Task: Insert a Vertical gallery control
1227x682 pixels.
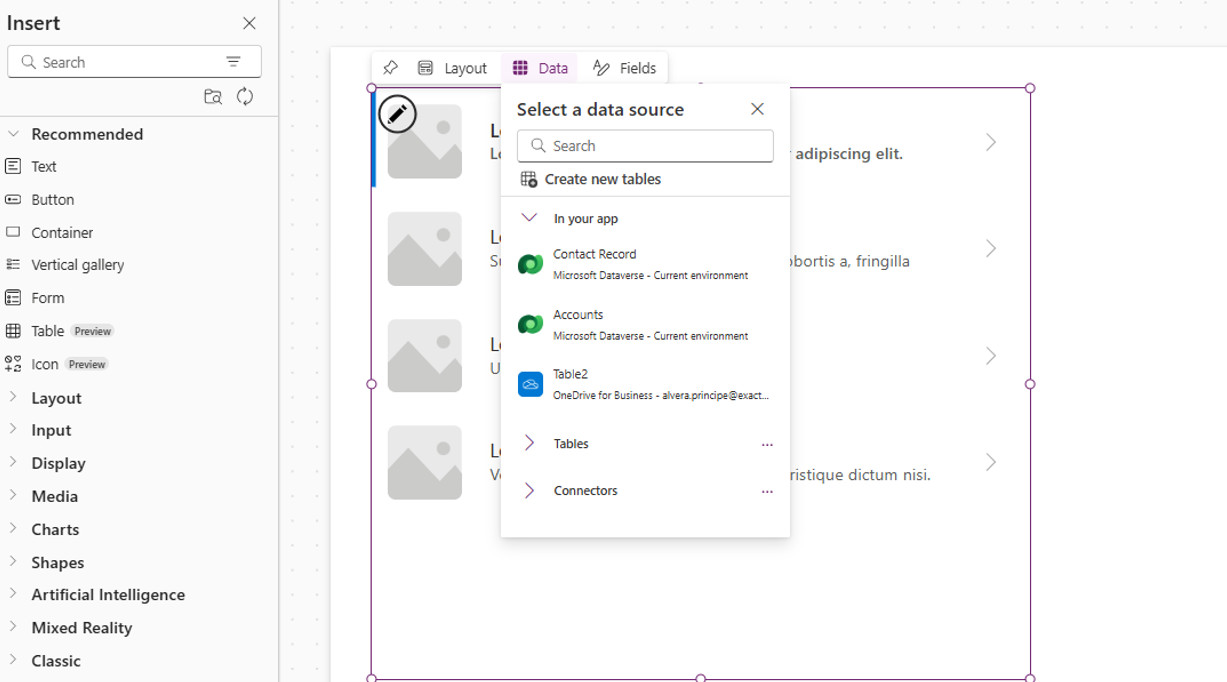Action: coord(77,264)
